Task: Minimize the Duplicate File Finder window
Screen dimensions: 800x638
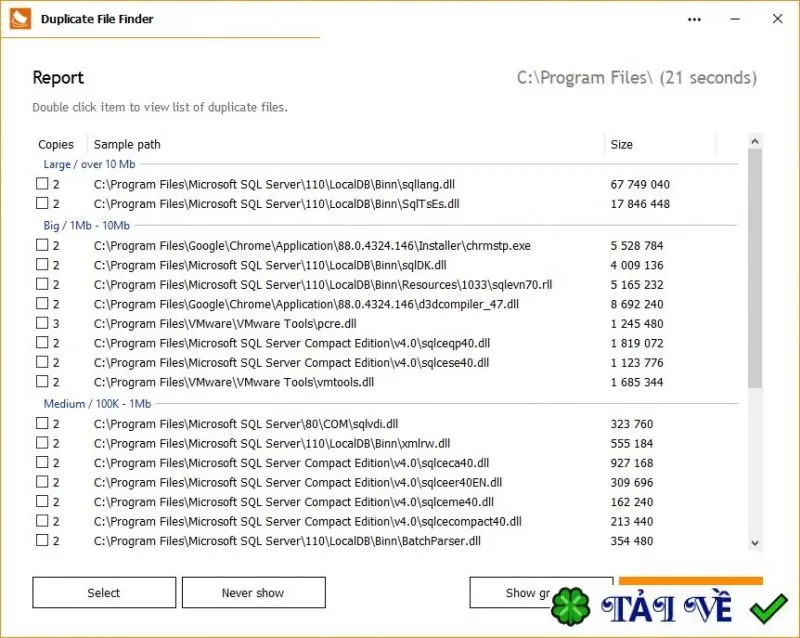Action: click(x=735, y=19)
